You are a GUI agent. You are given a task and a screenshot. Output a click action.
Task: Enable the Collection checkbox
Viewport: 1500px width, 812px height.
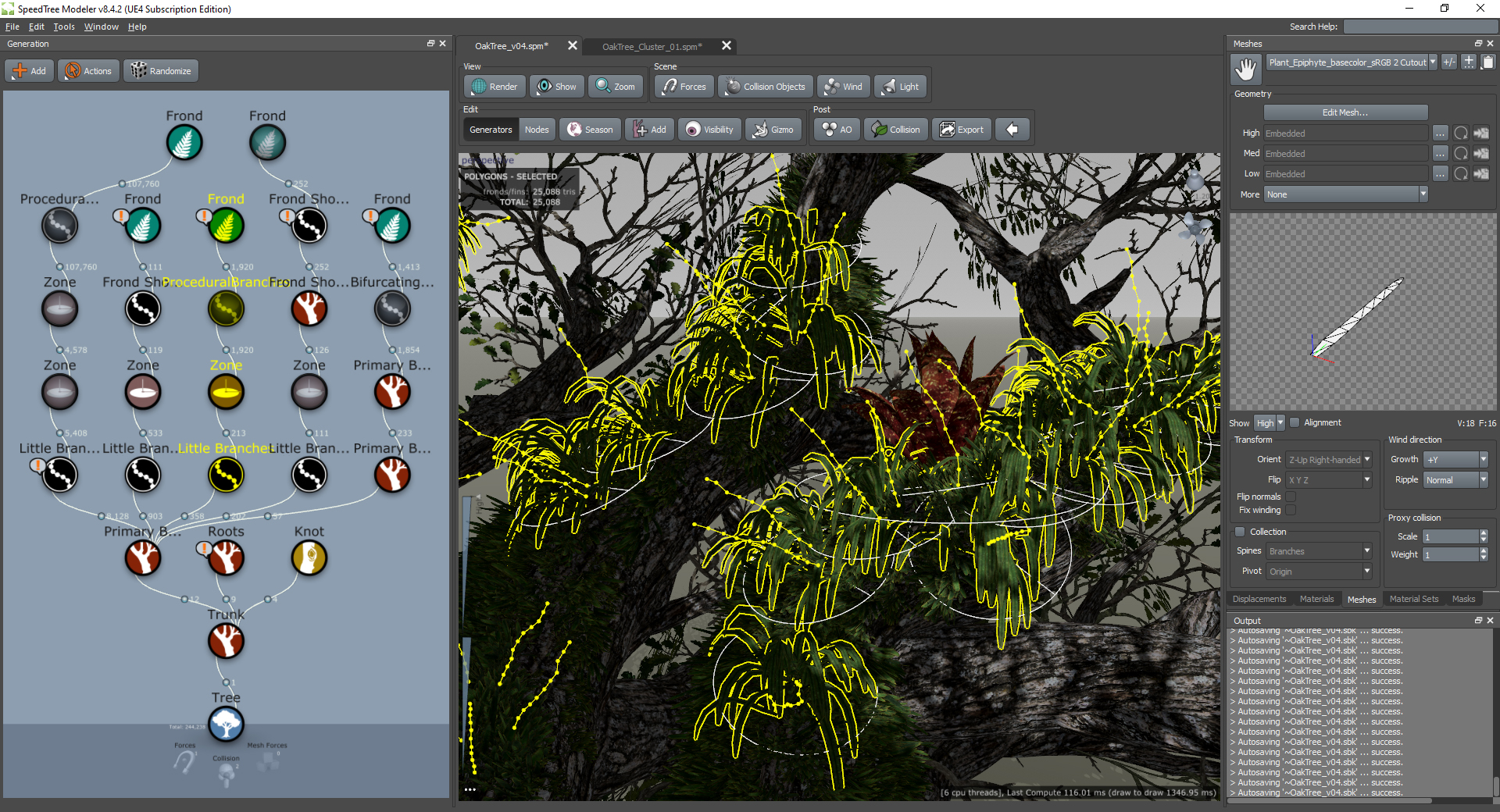[x=1240, y=532]
